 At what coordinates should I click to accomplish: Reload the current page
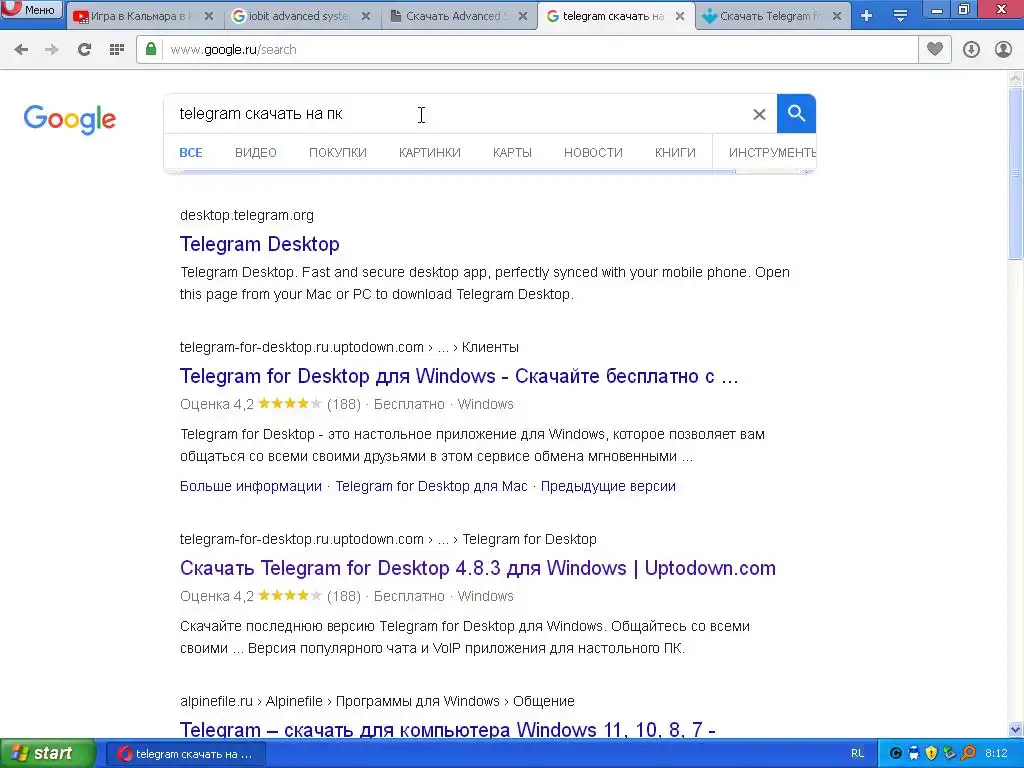[84, 50]
